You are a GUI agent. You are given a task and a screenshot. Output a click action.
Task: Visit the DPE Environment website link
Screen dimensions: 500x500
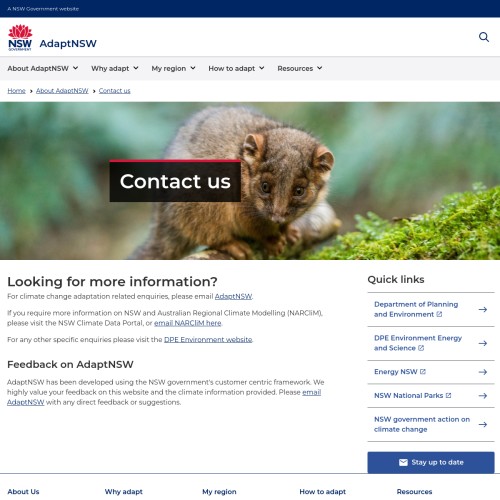click(208, 340)
